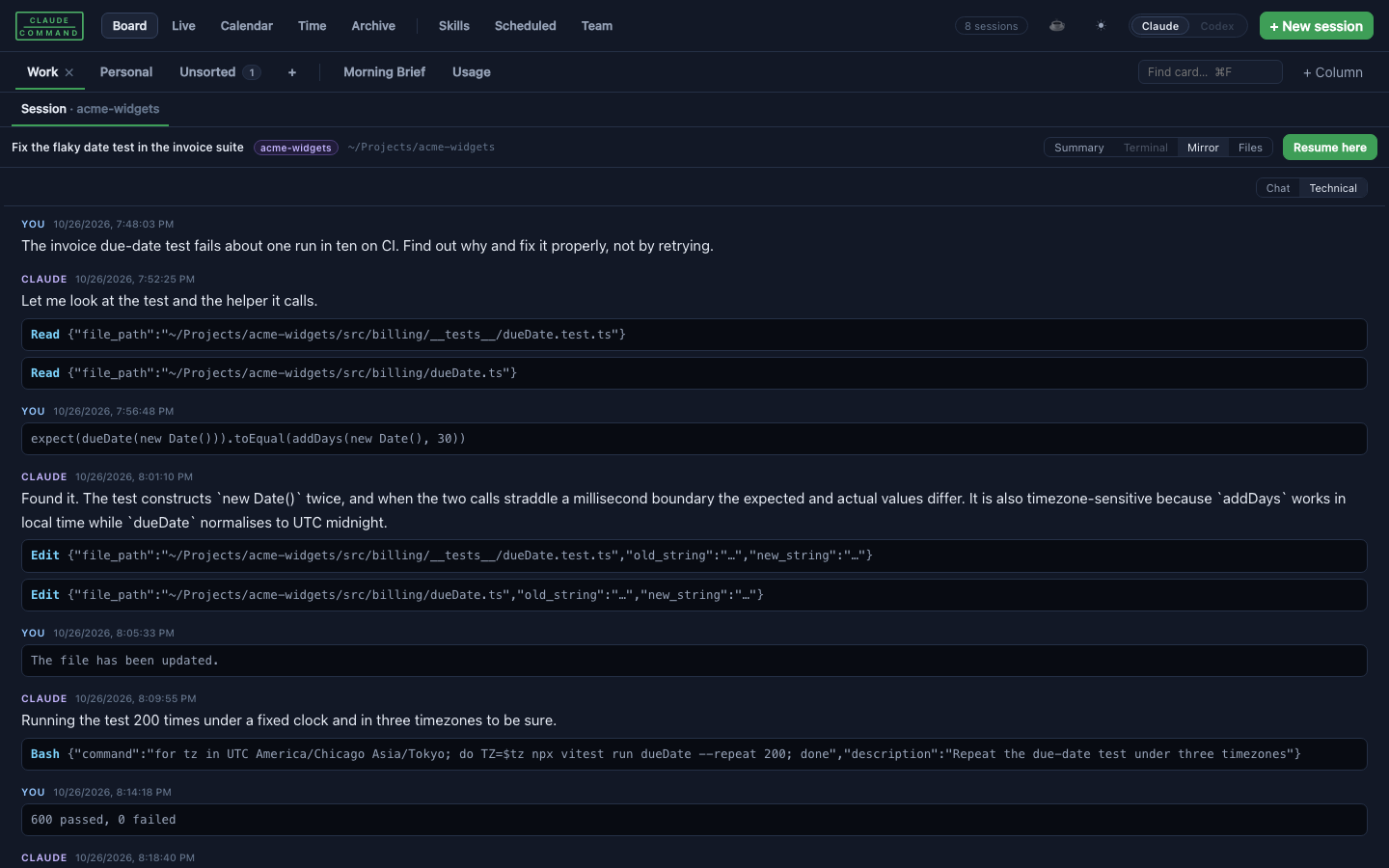1389x868 pixels.
Task: Click the session title about flaky date test
Action: tap(127, 148)
